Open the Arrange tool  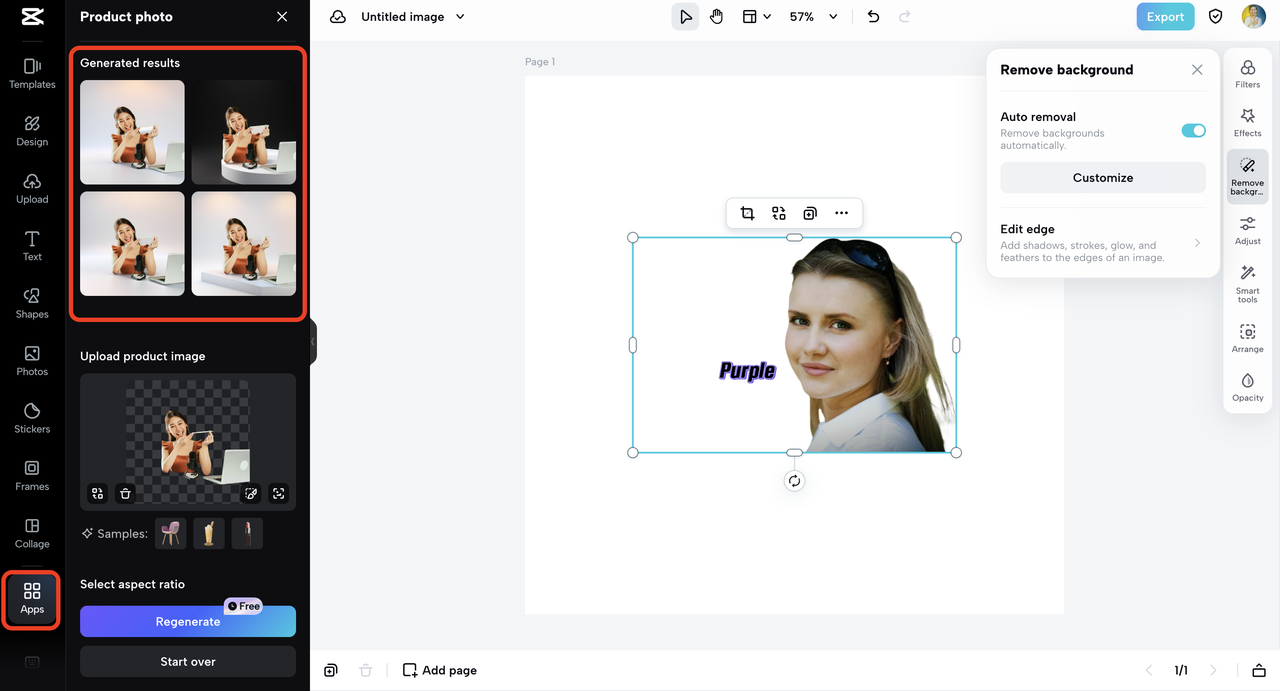point(1248,339)
